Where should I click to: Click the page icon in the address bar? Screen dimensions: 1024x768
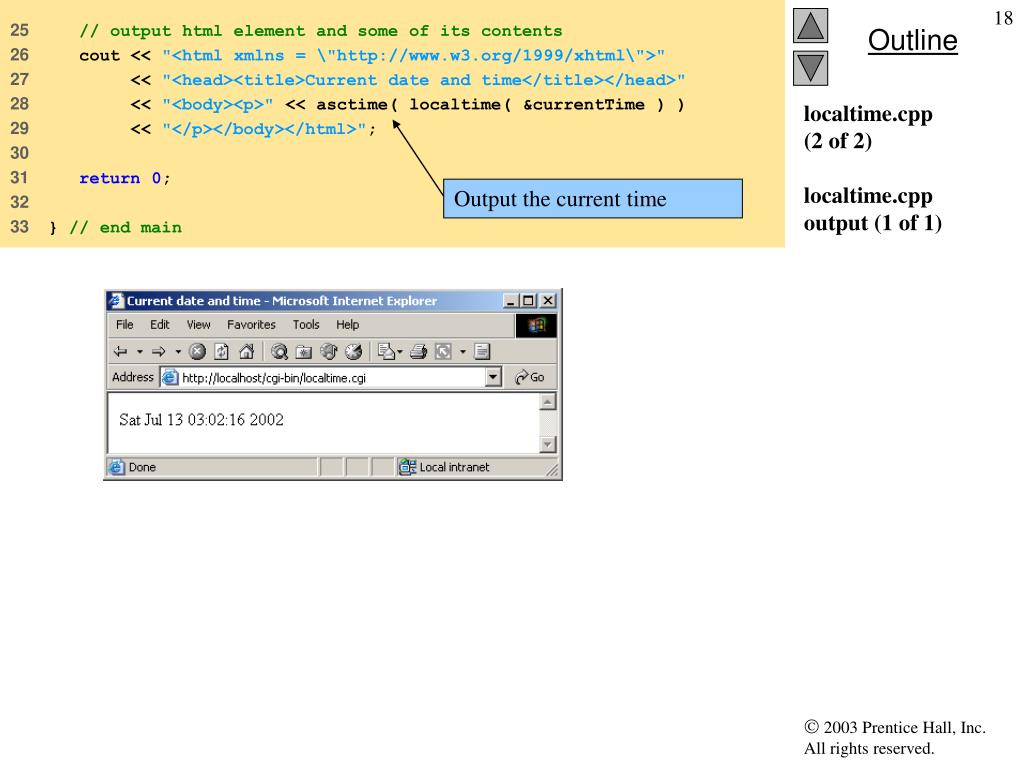170,377
